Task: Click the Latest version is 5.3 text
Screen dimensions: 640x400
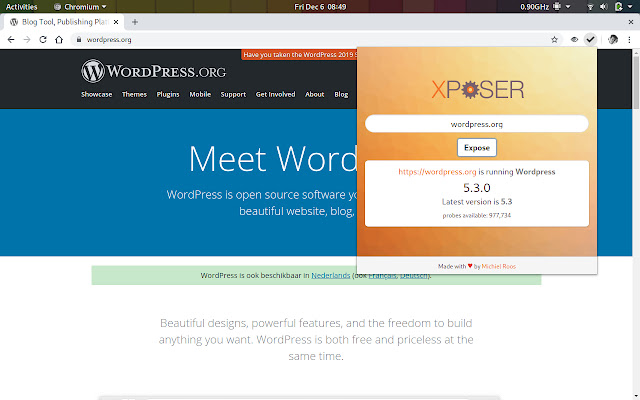Action: click(477, 202)
